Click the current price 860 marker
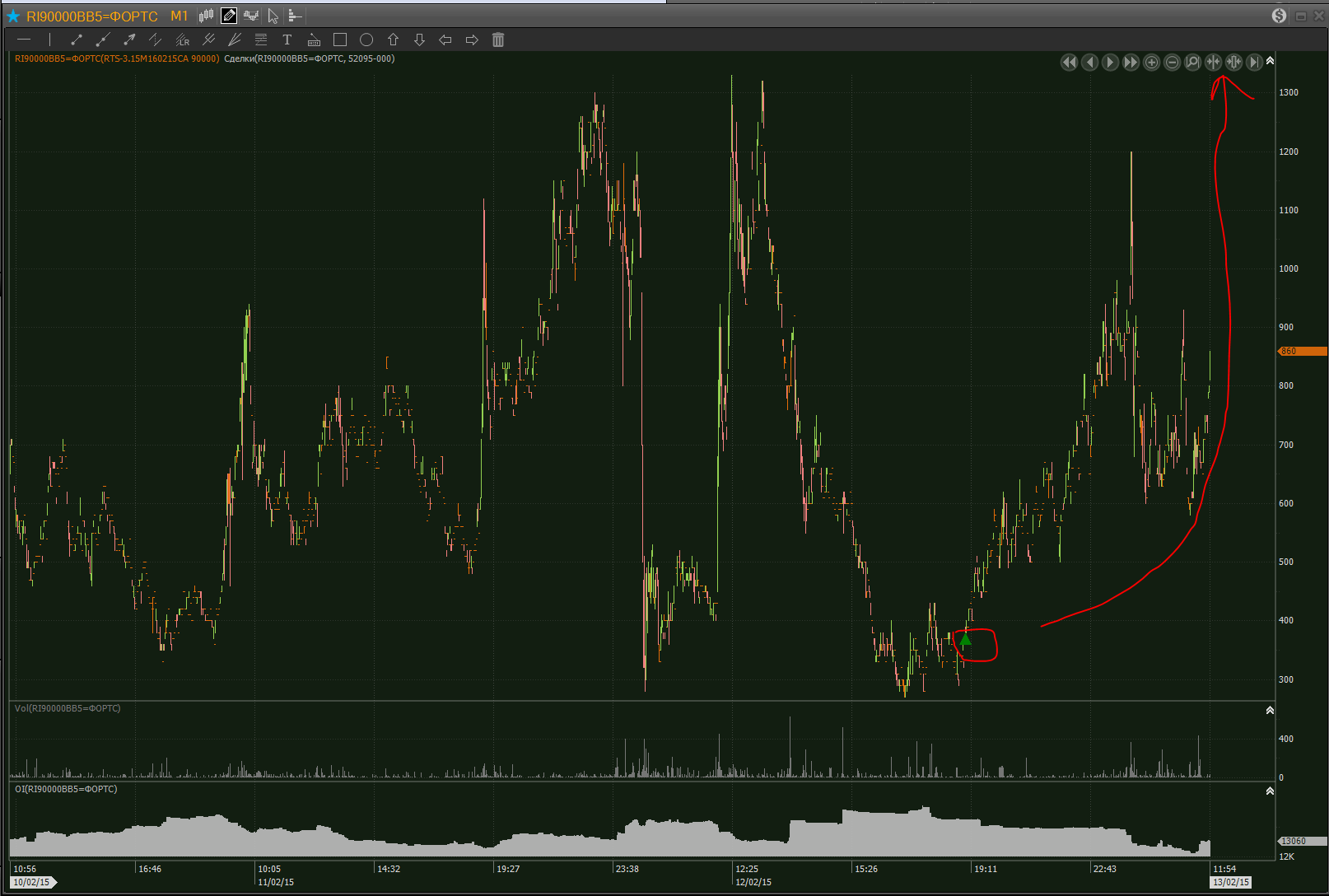This screenshot has height=896, width=1329. tap(1302, 352)
